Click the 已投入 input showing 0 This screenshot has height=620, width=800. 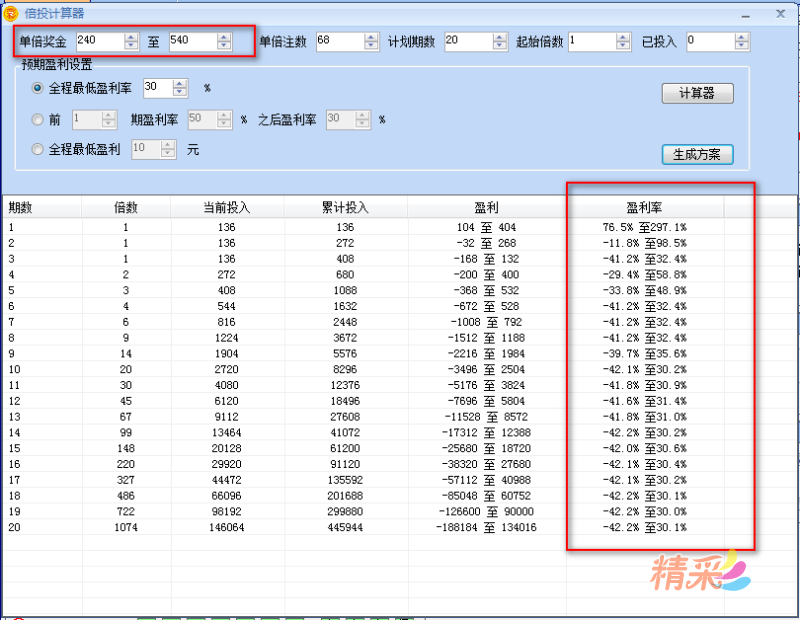pyautogui.click(x=711, y=41)
